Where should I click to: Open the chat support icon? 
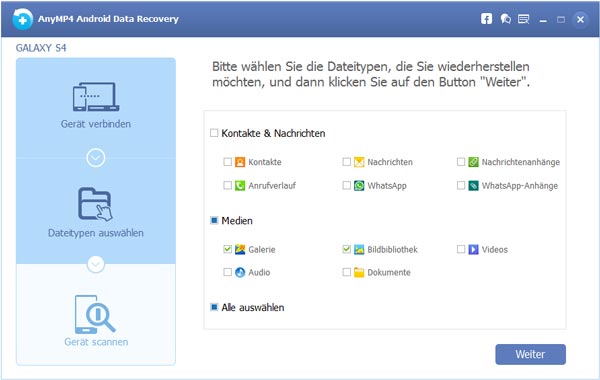pyautogui.click(x=505, y=19)
